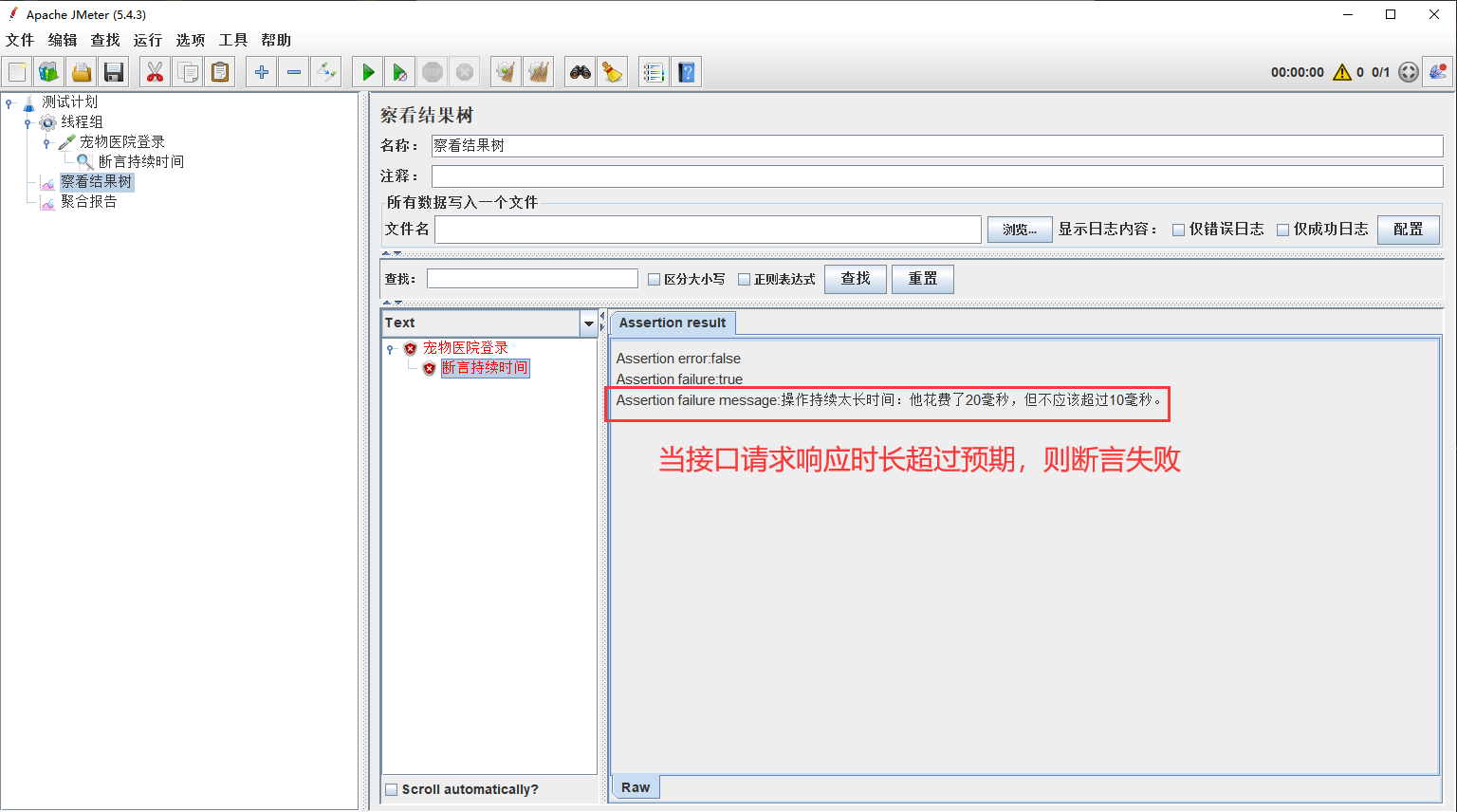Toggle the Scroll automatically checkbox

coord(392,789)
